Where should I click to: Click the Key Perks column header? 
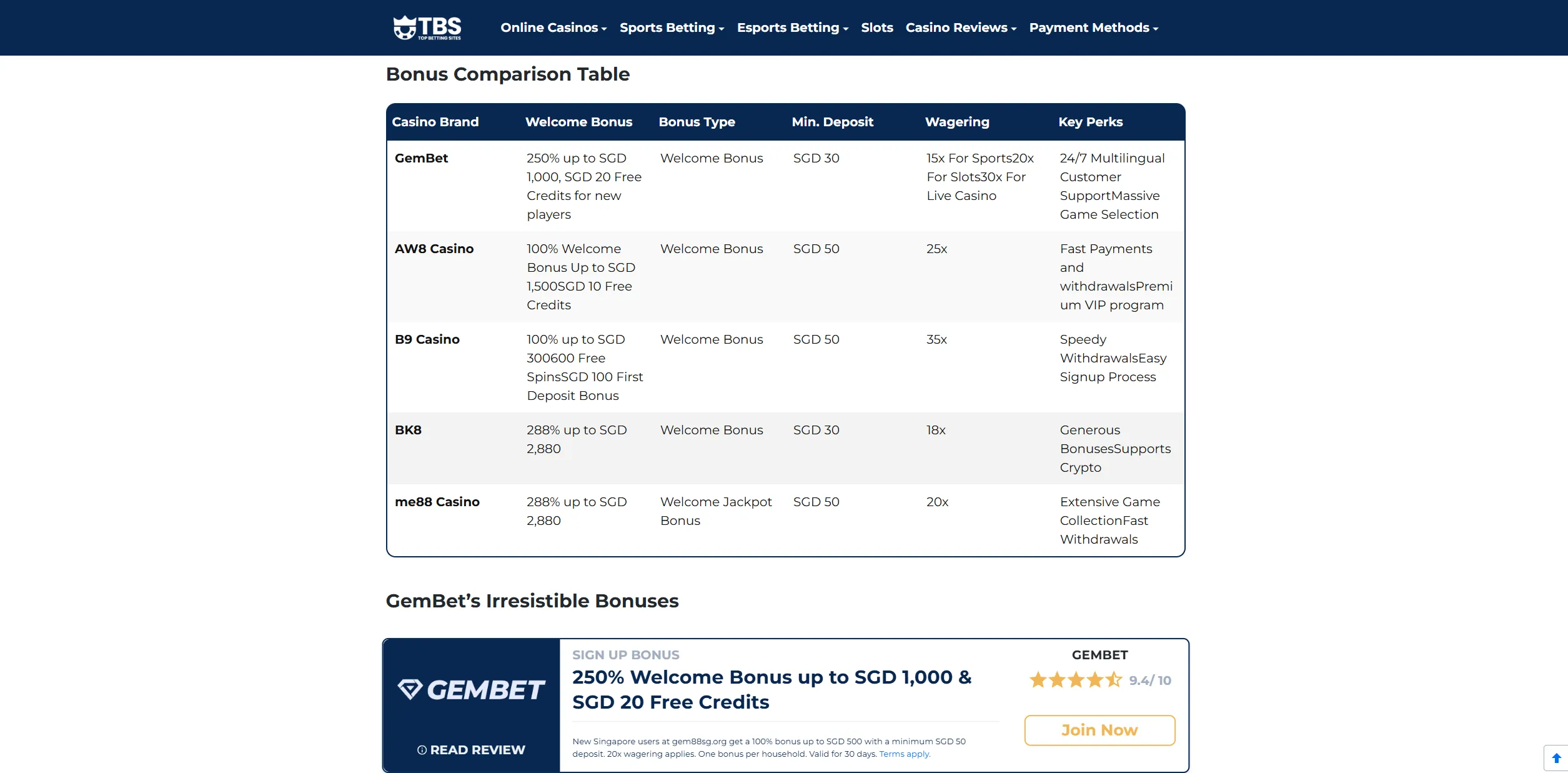[1090, 122]
